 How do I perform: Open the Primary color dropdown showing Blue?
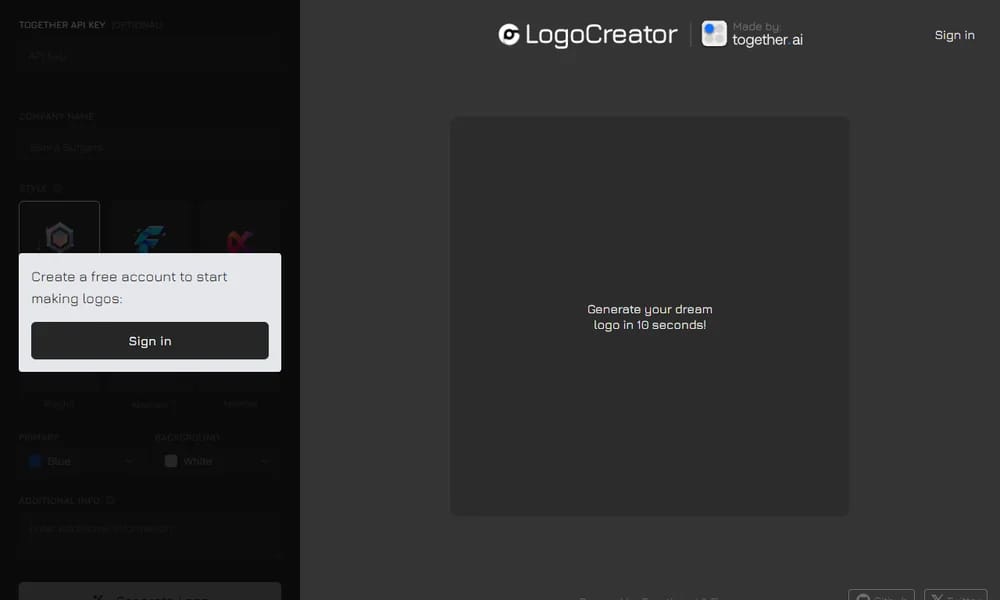(x=81, y=461)
